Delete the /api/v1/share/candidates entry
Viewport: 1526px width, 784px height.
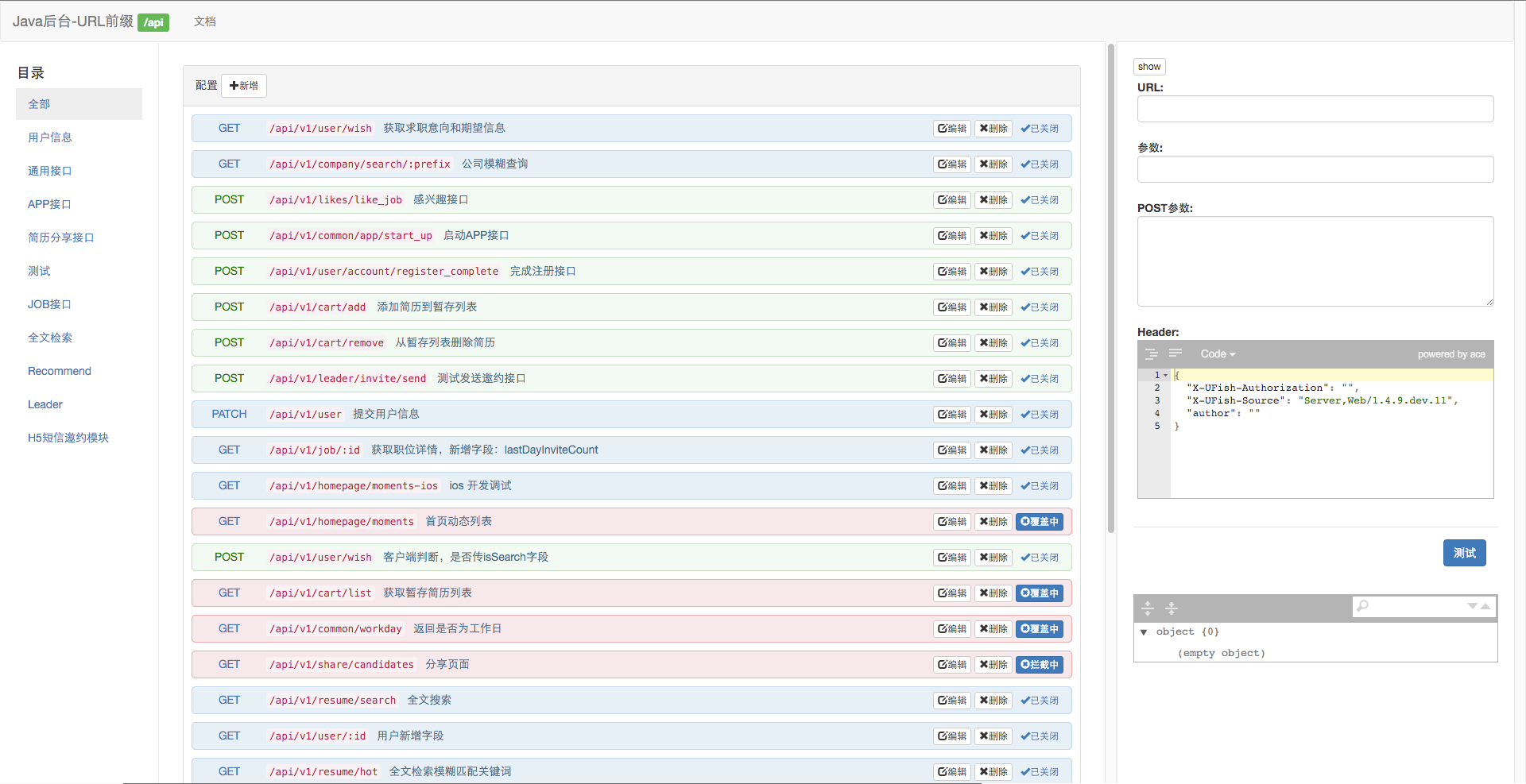[x=993, y=665]
